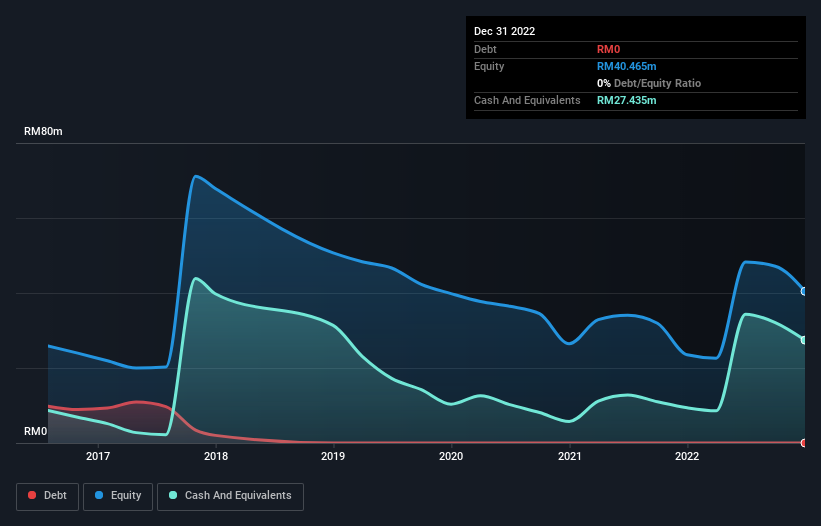The image size is (821, 526).
Task: Click the teal Cash And Equivalents legend dot
Action: 173,495
